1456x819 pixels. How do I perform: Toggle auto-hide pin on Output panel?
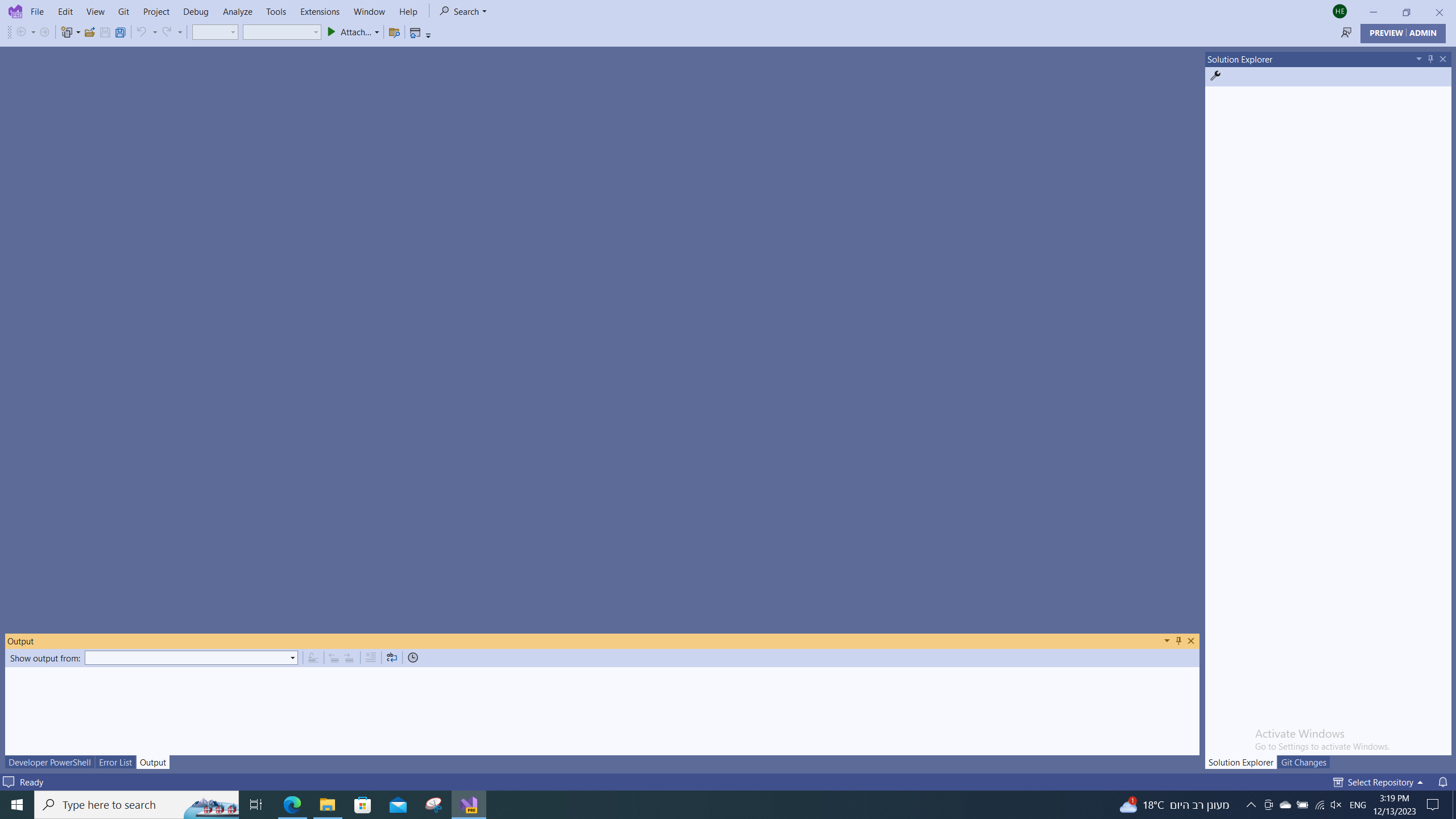pos(1178,641)
